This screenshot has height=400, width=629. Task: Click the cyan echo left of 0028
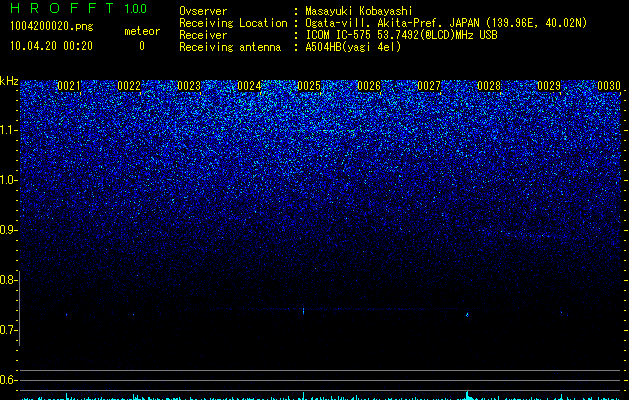[467, 315]
